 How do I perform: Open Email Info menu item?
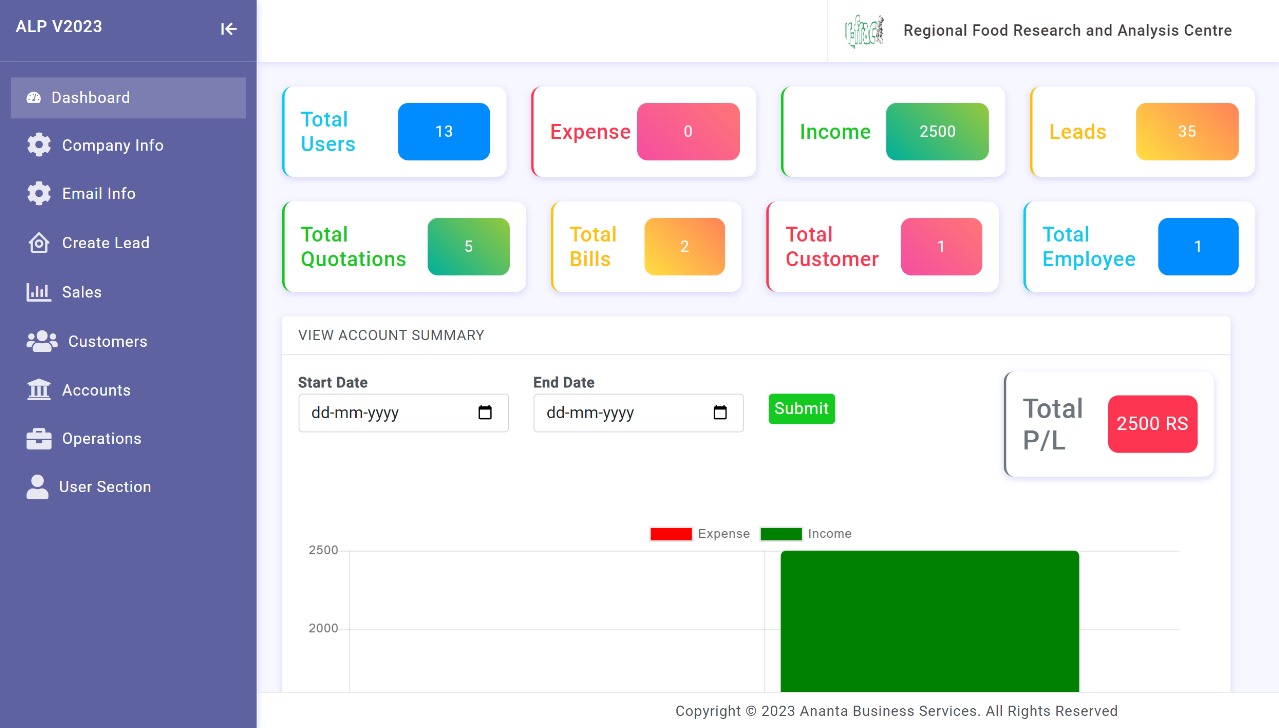[x=128, y=193]
